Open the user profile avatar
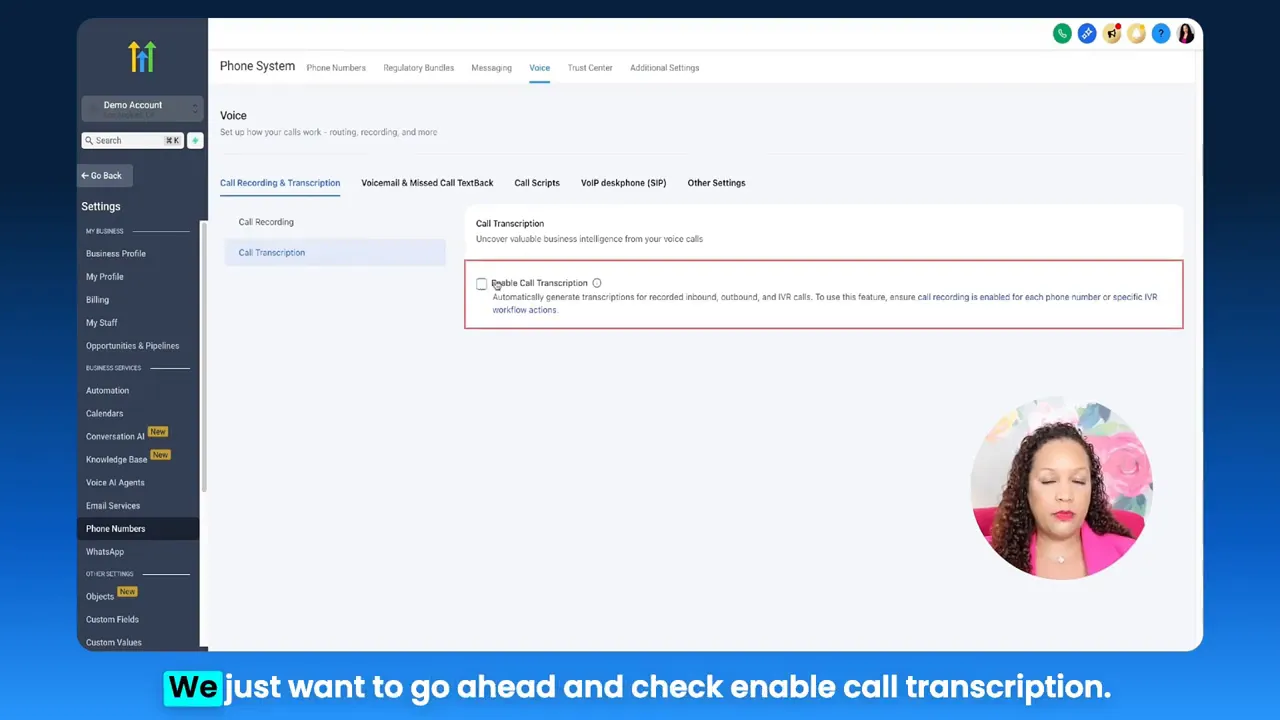Image resolution: width=1280 pixels, height=720 pixels. [1186, 34]
